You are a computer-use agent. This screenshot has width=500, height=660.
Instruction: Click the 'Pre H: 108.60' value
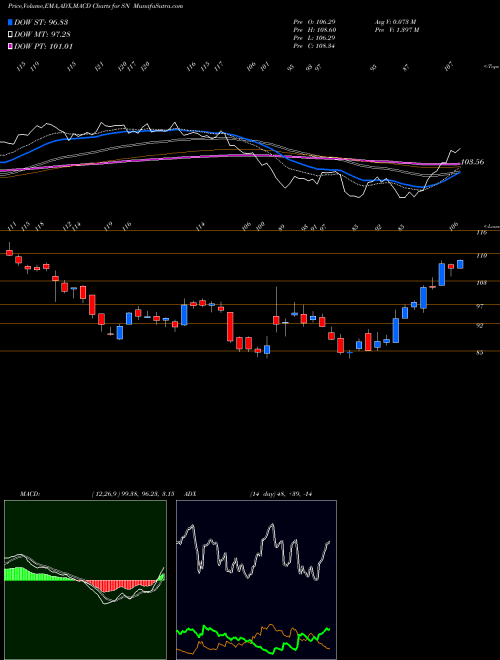click(x=314, y=30)
